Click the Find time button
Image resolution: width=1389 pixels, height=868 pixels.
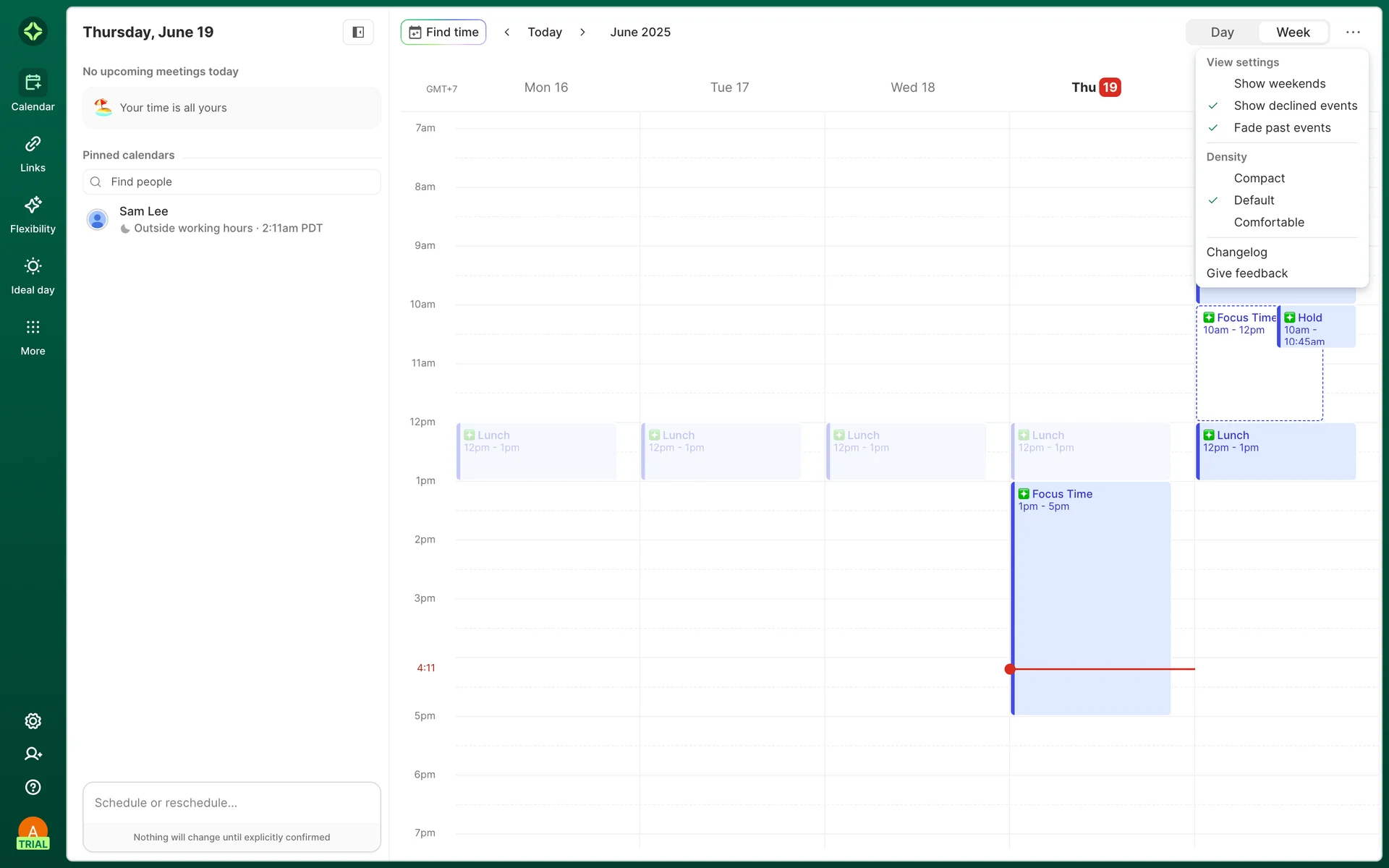coord(443,32)
